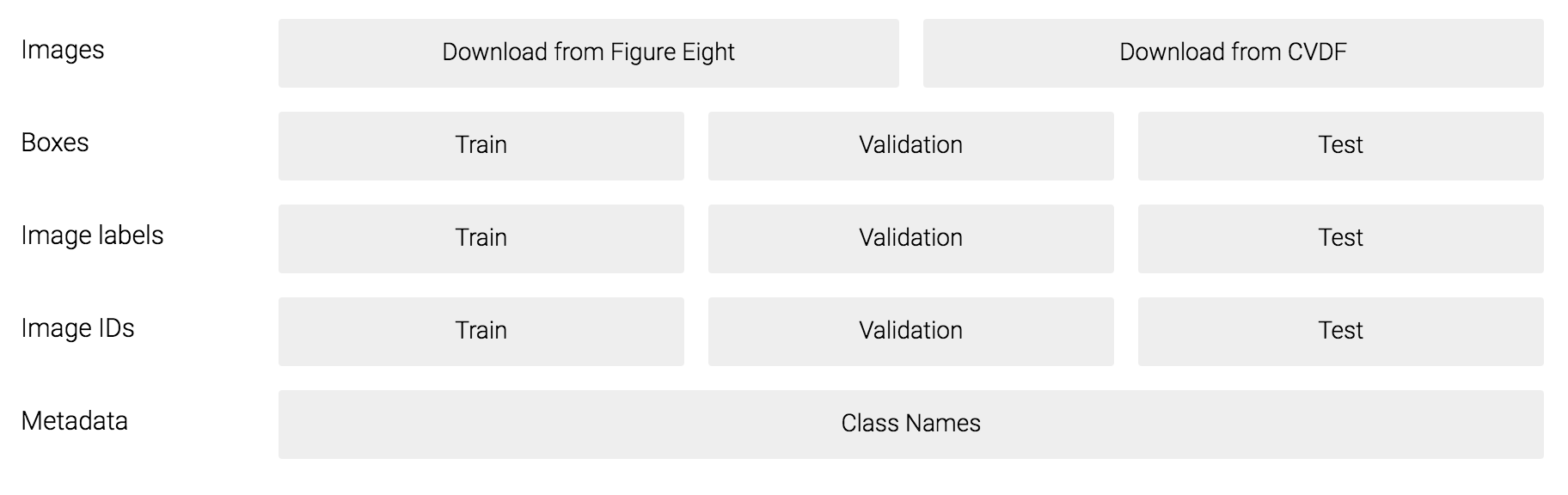Open the Download from CVDF link
This screenshot has width=1568, height=495.
1233,53
